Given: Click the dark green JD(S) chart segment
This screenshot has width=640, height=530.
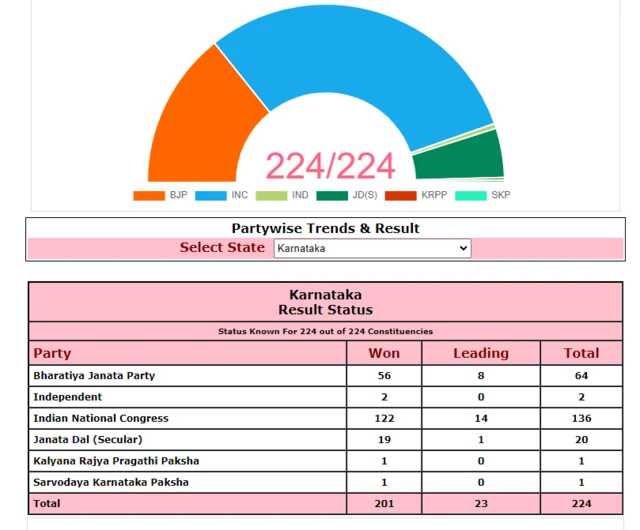Looking at the screenshot, I should 458,154.
